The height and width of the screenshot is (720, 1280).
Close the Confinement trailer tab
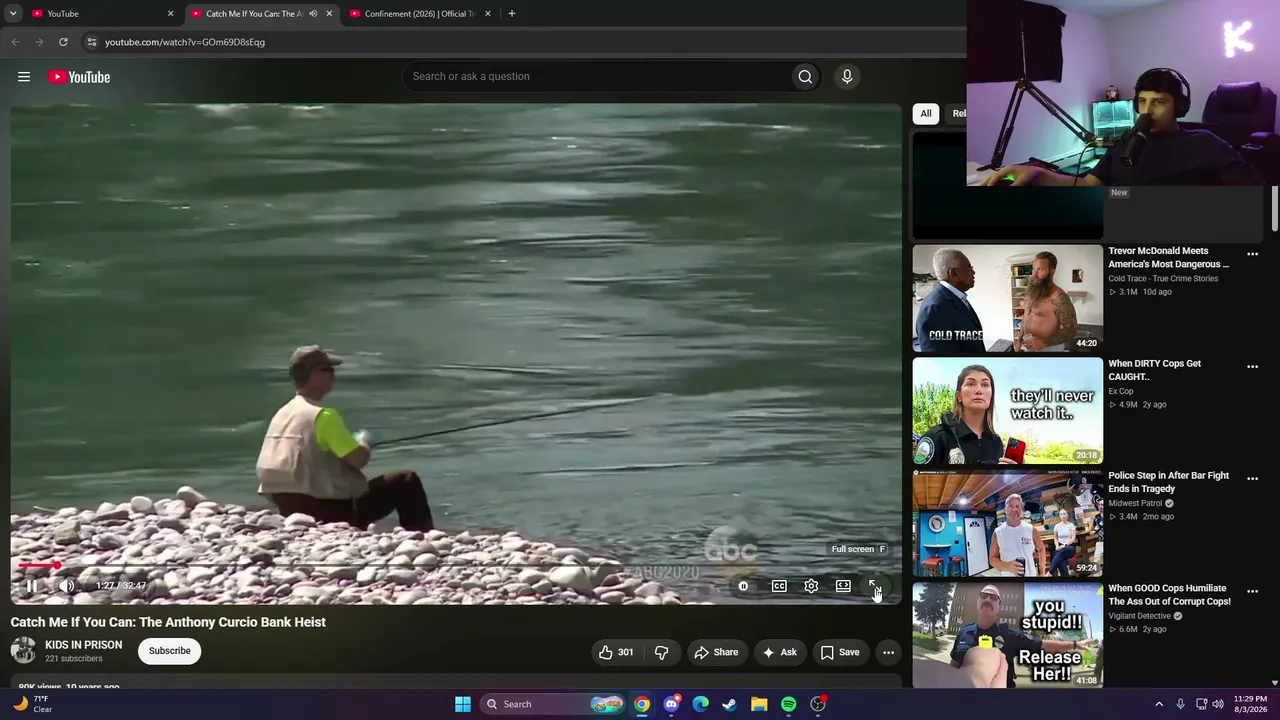[x=488, y=14]
